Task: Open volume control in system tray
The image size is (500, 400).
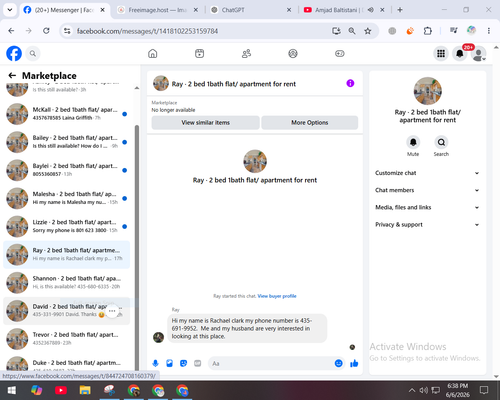Action: point(423,390)
